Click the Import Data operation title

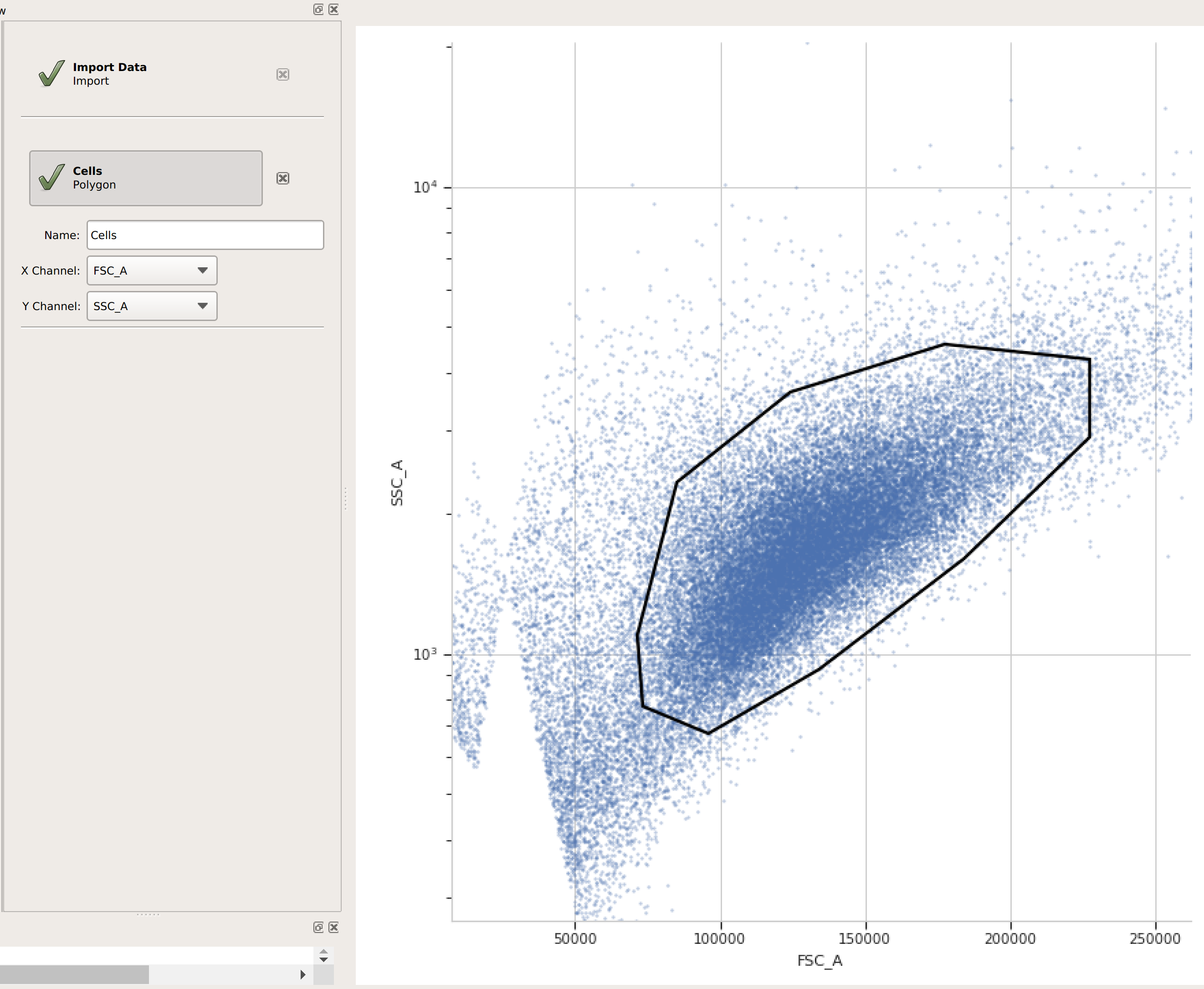click(109, 66)
